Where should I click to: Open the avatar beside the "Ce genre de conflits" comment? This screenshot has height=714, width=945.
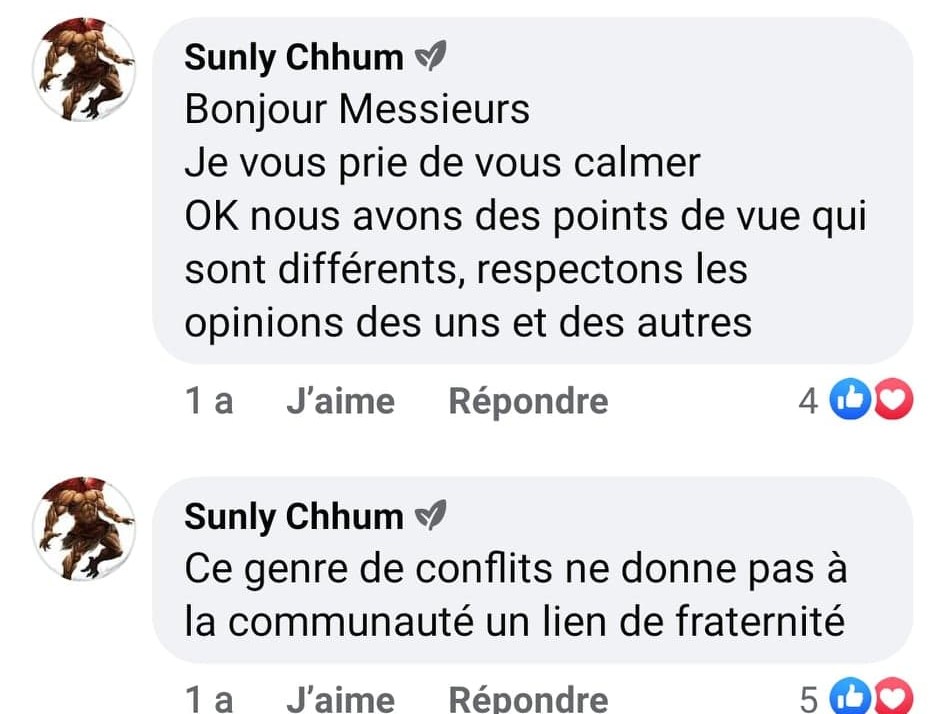tap(84, 527)
